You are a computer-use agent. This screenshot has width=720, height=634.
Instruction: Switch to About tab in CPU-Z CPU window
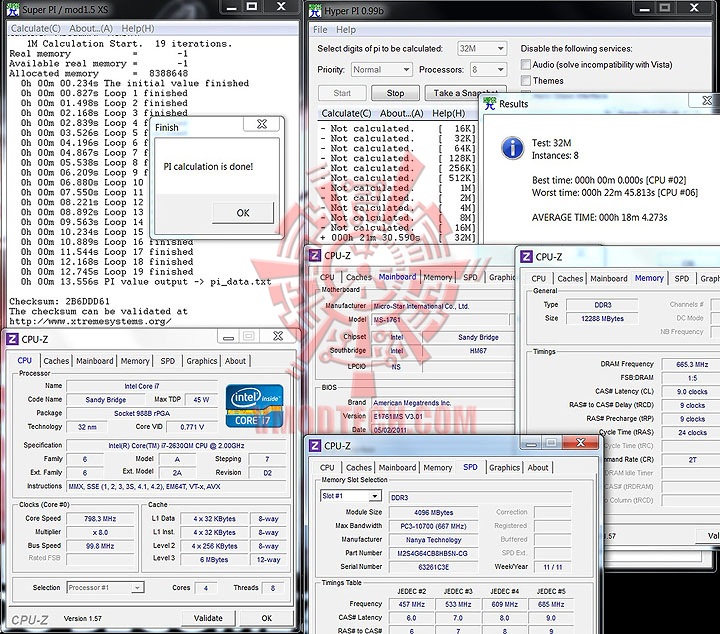(x=235, y=361)
